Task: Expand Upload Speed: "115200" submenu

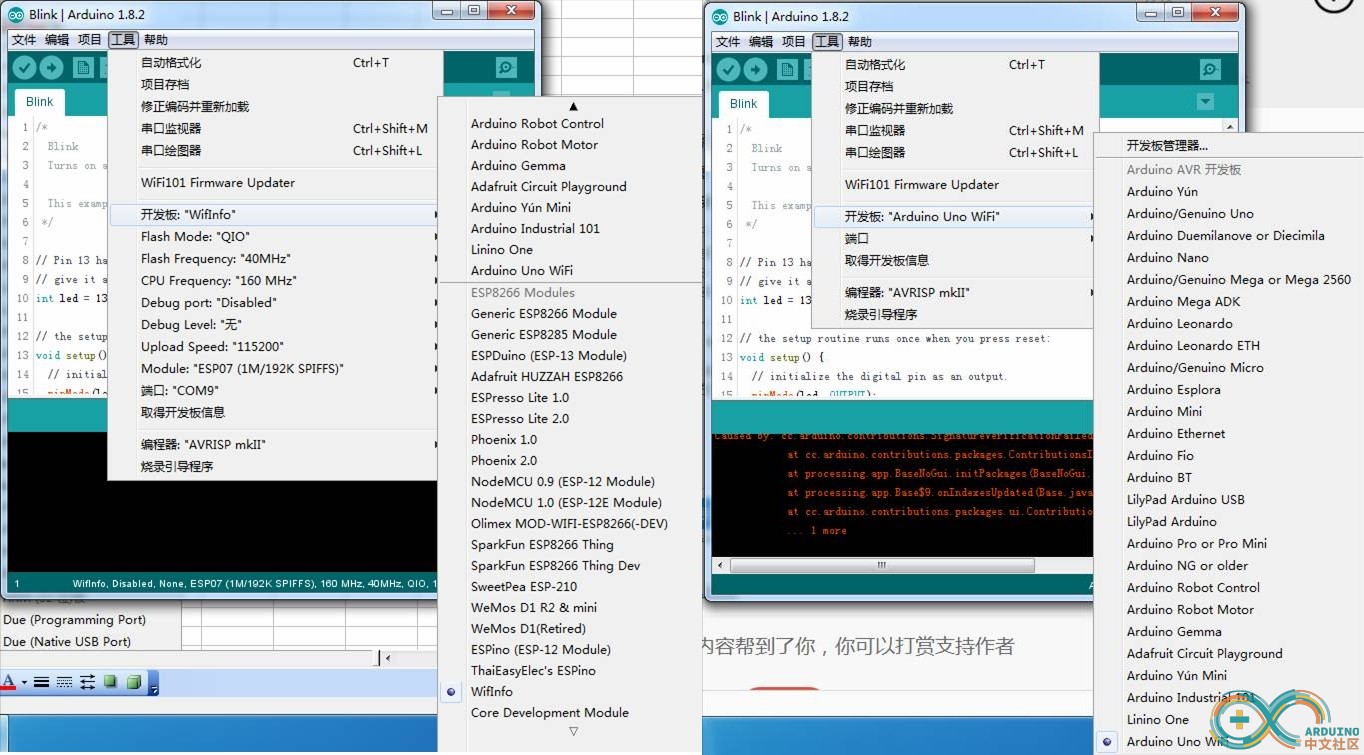Action: tap(274, 347)
